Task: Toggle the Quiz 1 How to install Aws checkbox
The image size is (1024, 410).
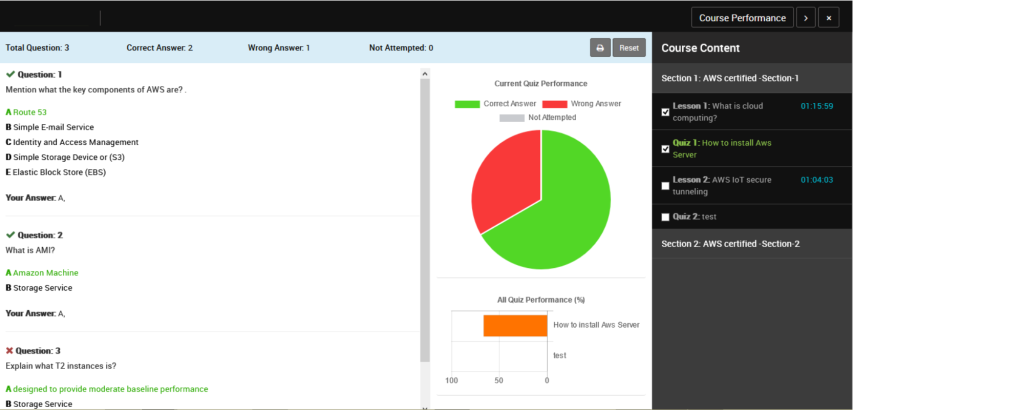Action: click(665, 149)
